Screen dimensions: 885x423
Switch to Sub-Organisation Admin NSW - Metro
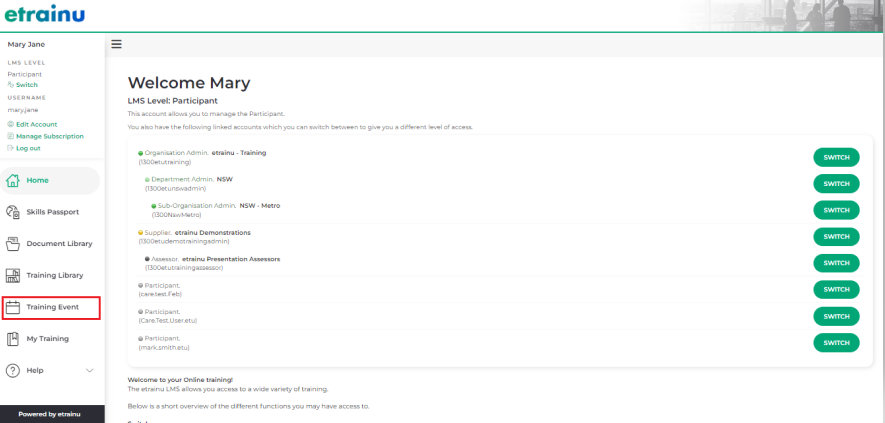click(x=836, y=210)
